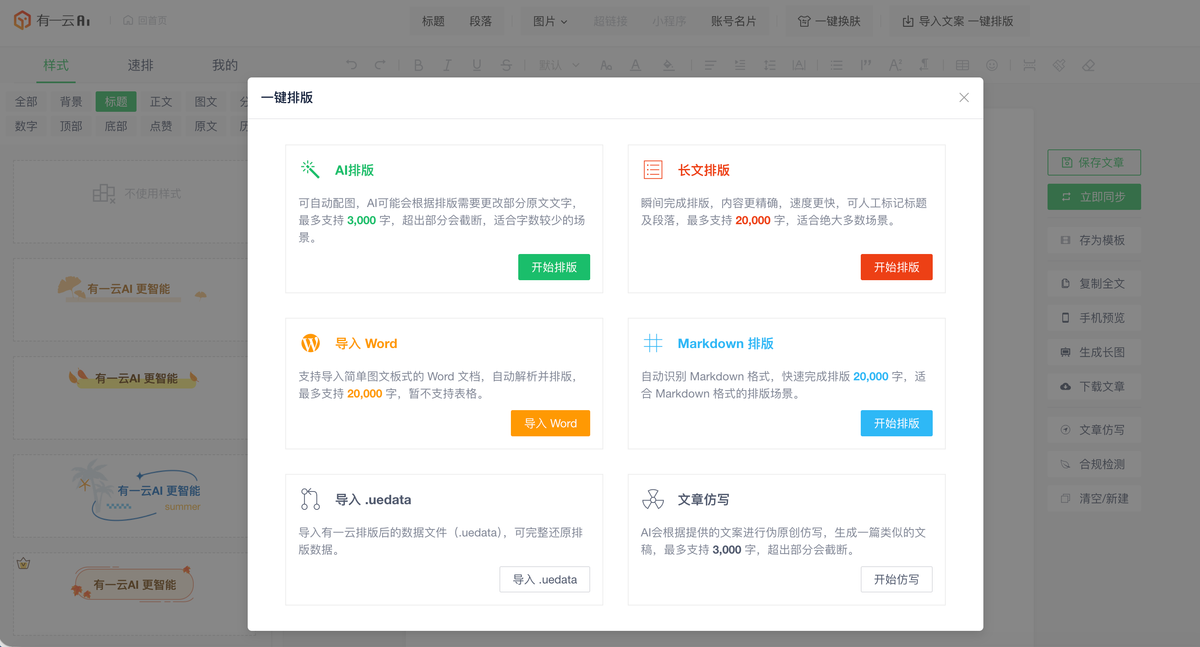
Task: Click the WordPress-style 导入 Word icon
Action: [311, 343]
